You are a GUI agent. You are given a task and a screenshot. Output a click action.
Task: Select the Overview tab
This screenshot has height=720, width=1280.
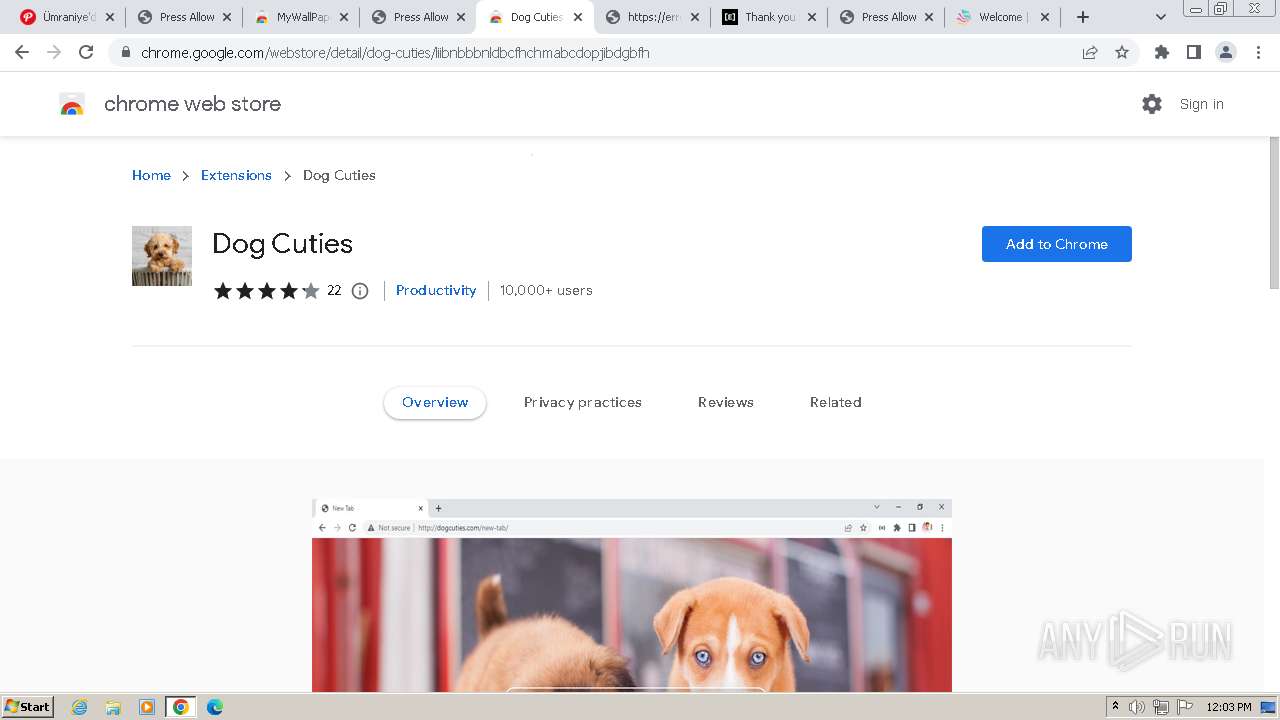[435, 402]
